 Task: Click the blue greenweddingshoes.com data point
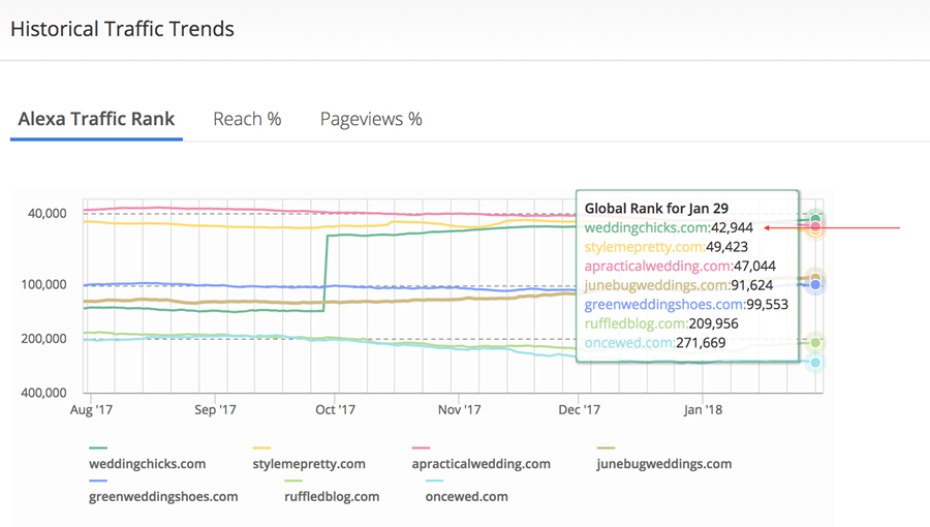pyautogui.click(x=816, y=285)
